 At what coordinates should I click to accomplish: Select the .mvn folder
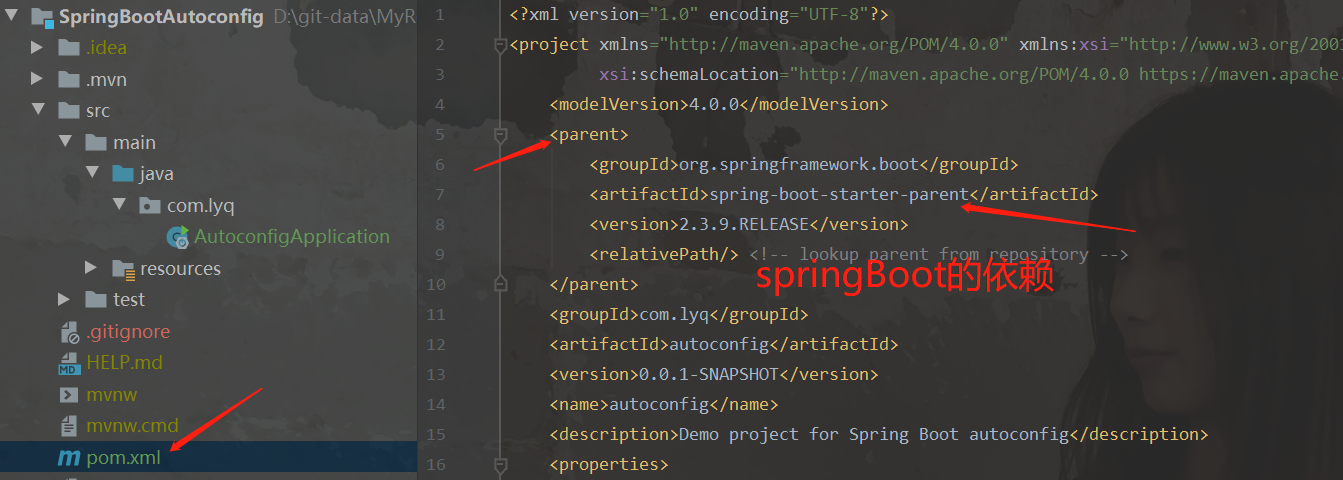(x=106, y=79)
